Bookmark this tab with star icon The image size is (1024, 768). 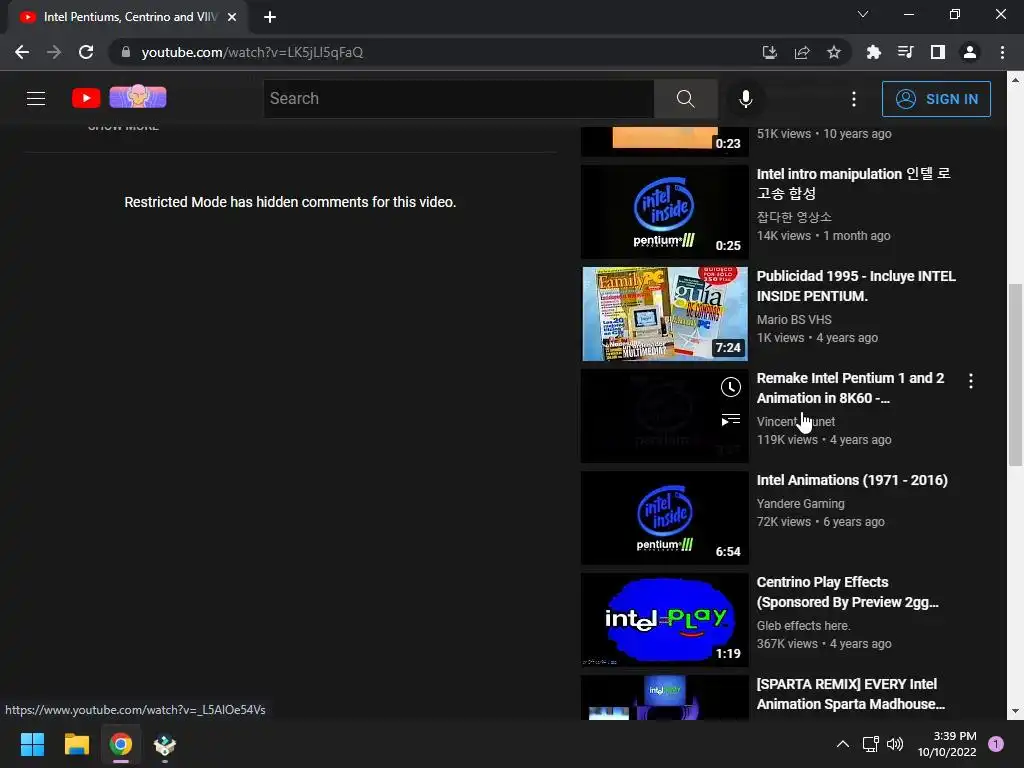coord(833,52)
